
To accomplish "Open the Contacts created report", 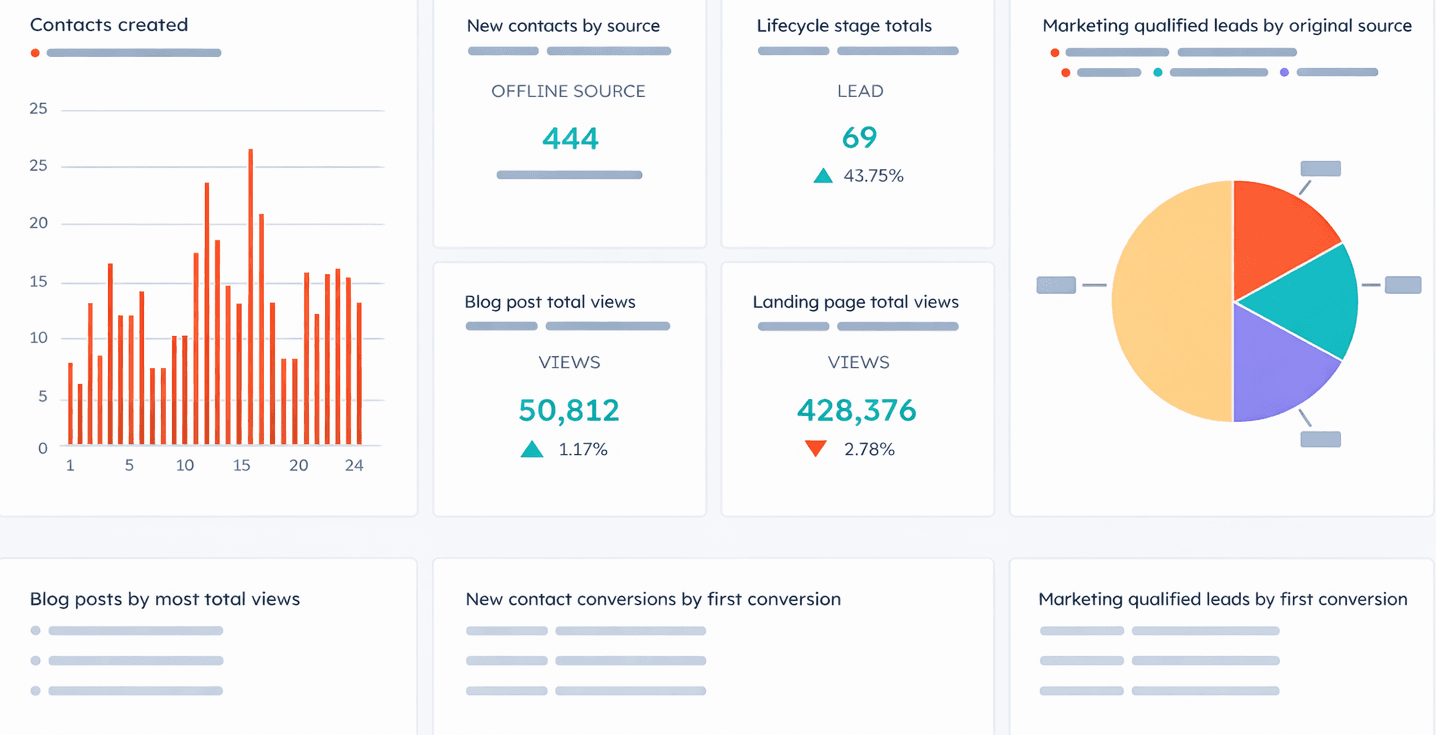I will [x=109, y=25].
